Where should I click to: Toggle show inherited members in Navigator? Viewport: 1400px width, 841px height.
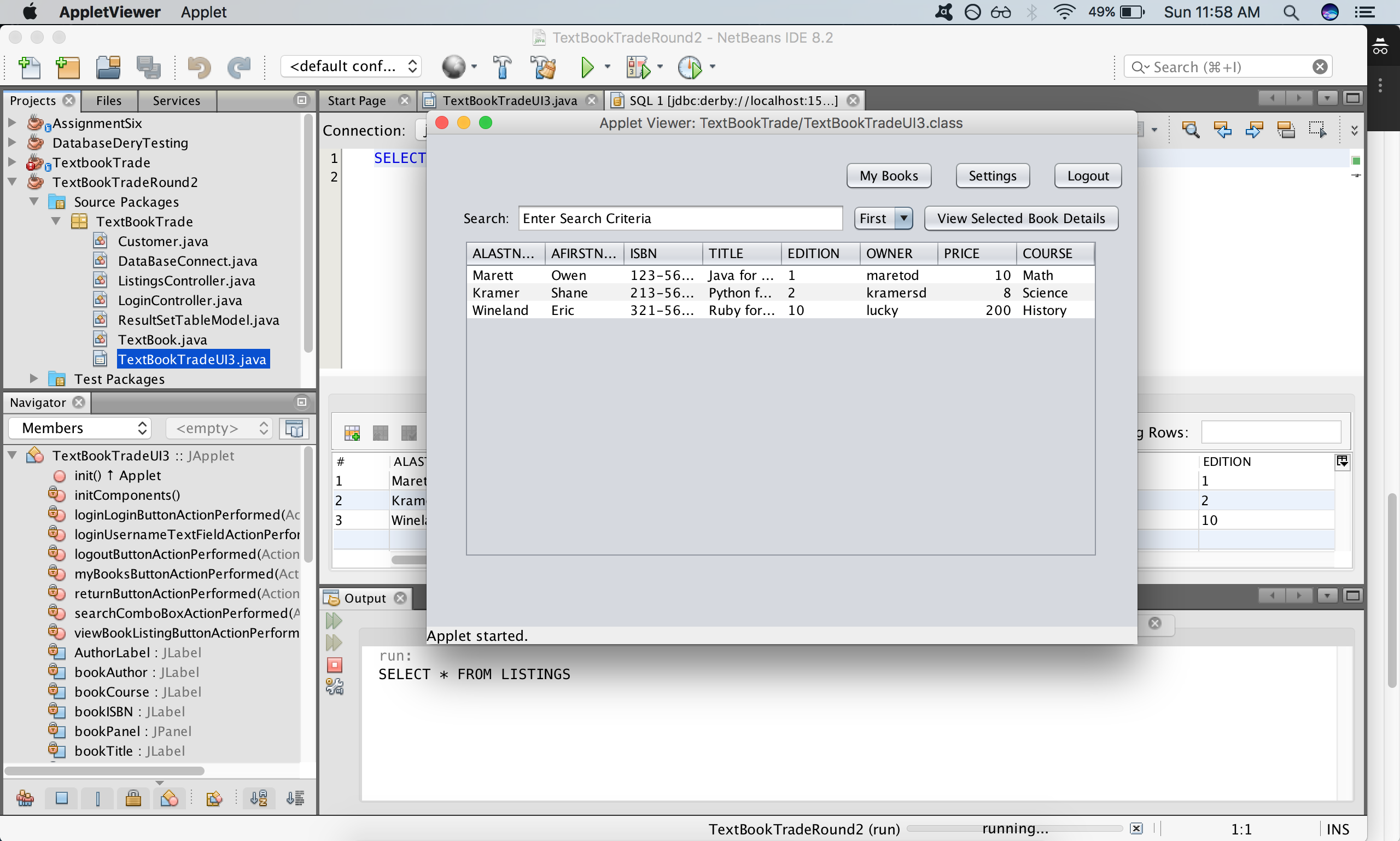click(x=25, y=798)
